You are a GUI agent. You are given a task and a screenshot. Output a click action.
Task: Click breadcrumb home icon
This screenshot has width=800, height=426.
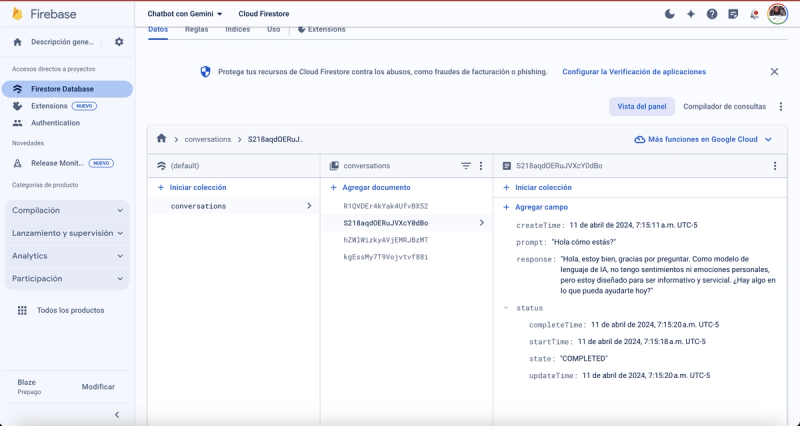(x=162, y=138)
